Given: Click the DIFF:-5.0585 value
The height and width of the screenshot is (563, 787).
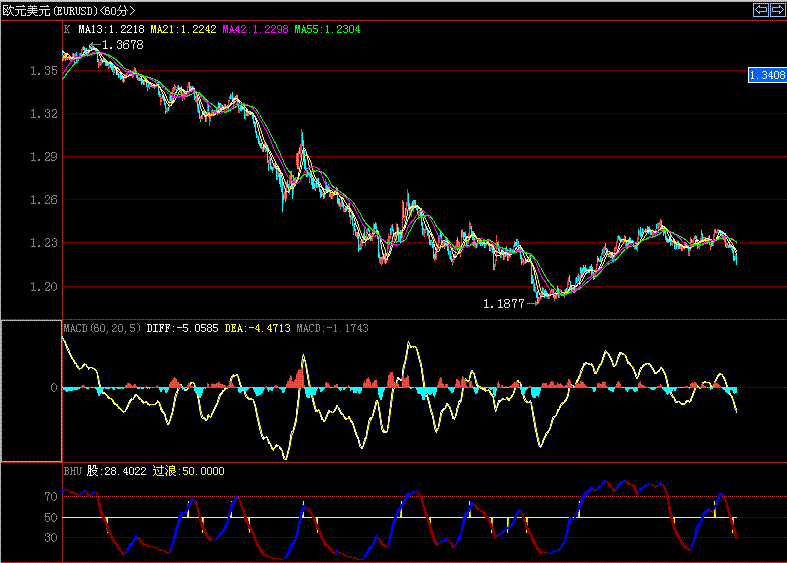Looking at the screenshot, I should 183,328.
